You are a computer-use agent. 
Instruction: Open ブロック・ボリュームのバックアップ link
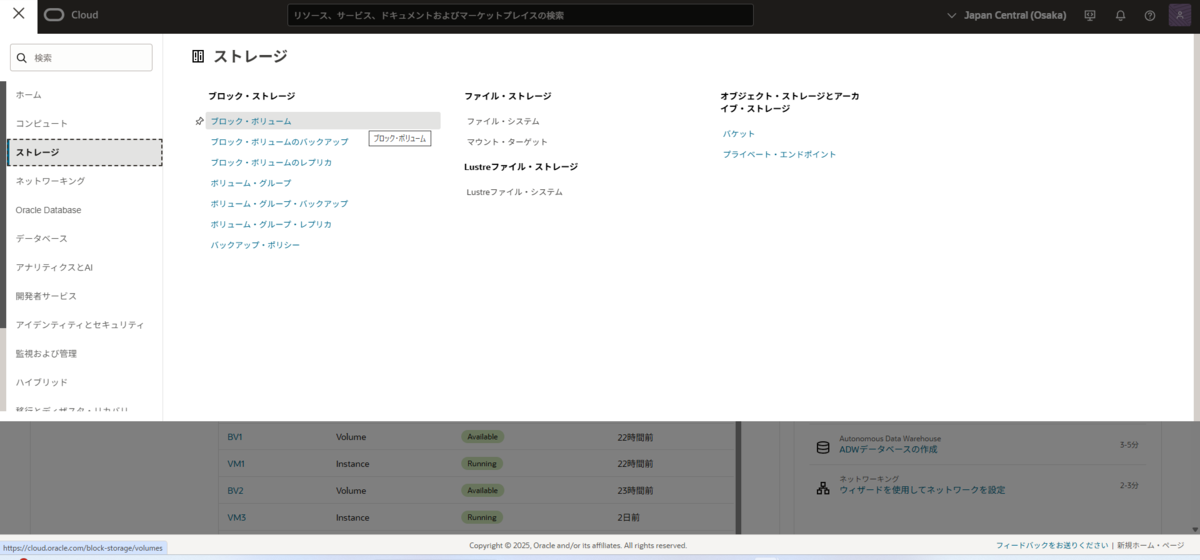279,142
